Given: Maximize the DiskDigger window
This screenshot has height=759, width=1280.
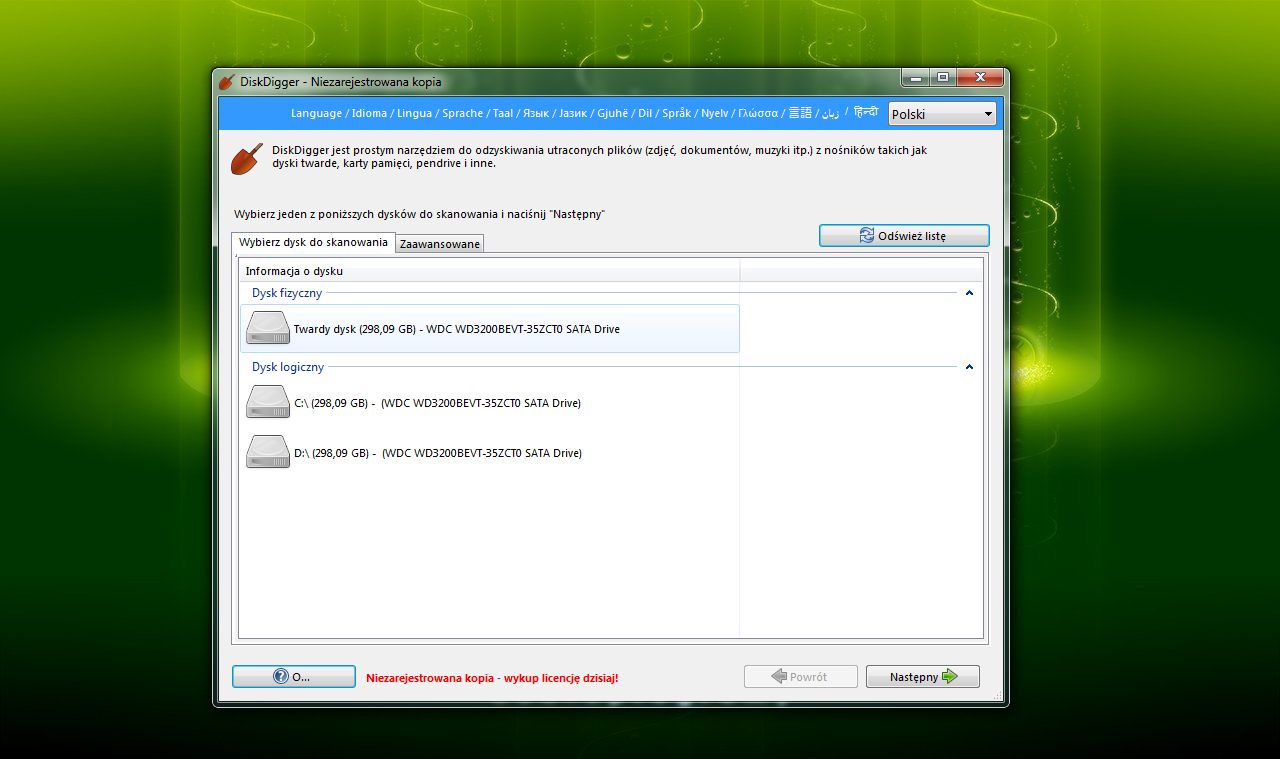Looking at the screenshot, I should (943, 77).
